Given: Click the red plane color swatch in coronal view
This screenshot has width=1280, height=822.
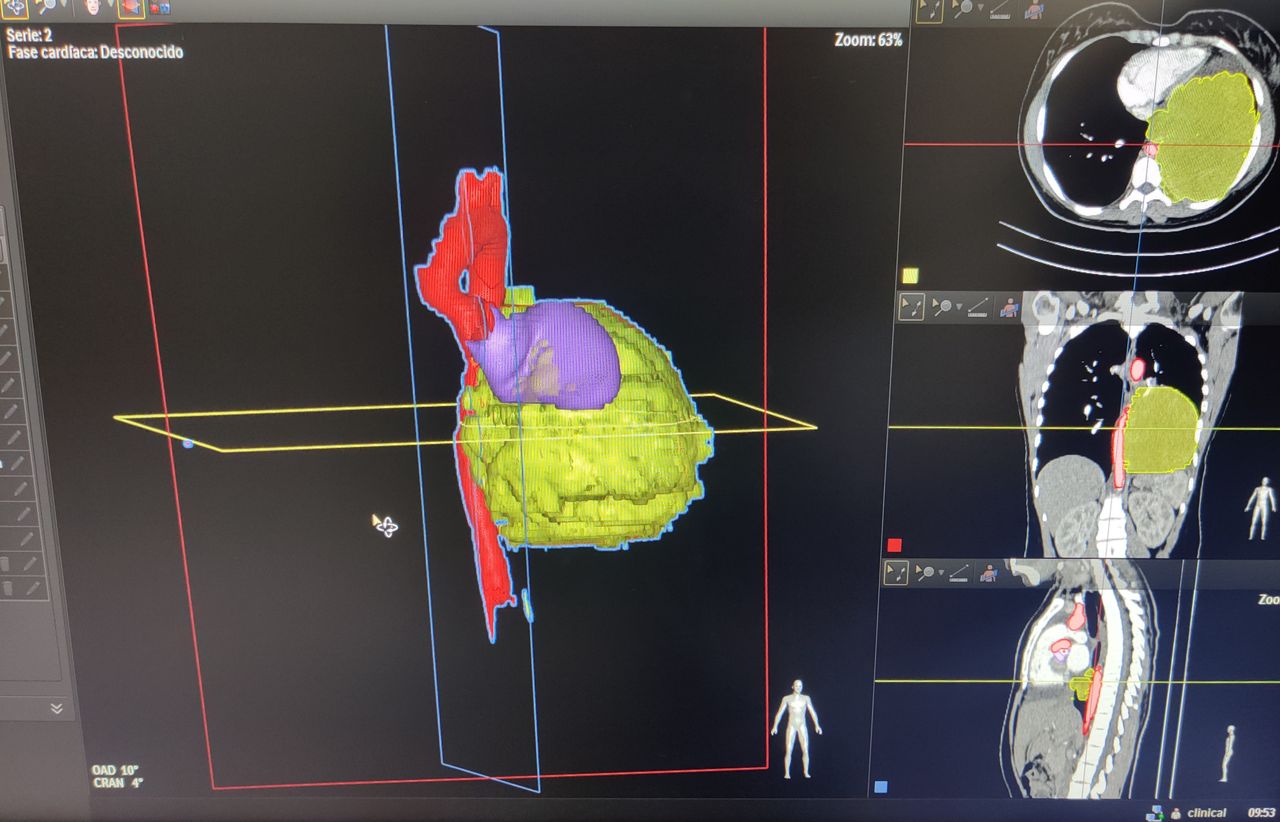Looking at the screenshot, I should coord(894,545).
